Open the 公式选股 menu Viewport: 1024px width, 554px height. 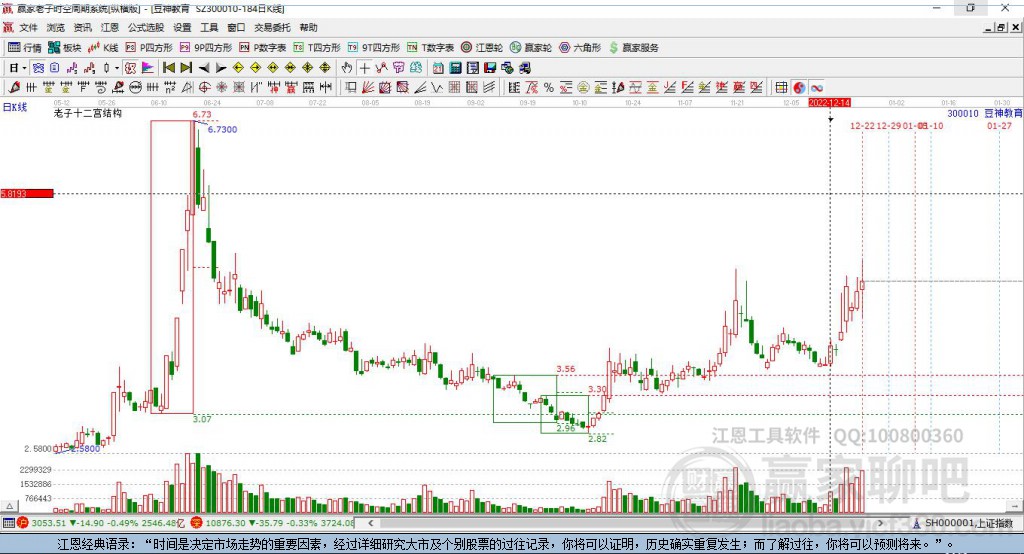[x=146, y=27]
